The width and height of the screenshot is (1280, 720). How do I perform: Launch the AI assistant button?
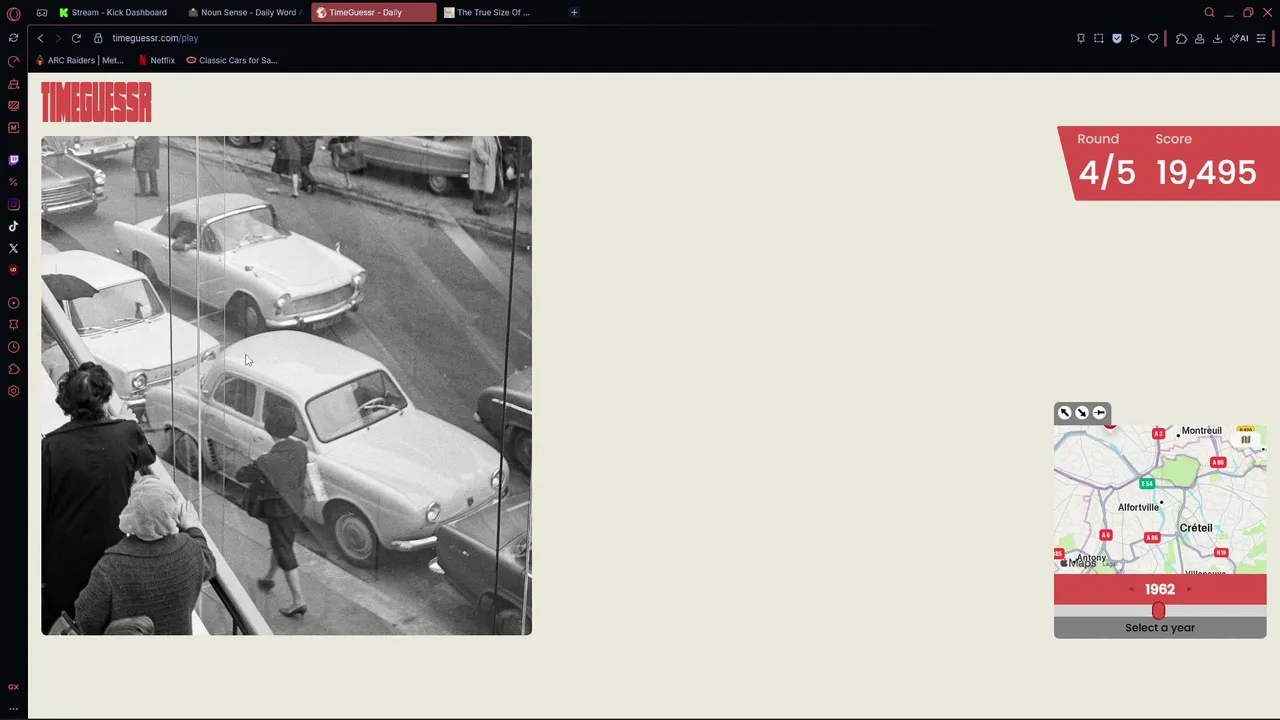[x=1240, y=38]
